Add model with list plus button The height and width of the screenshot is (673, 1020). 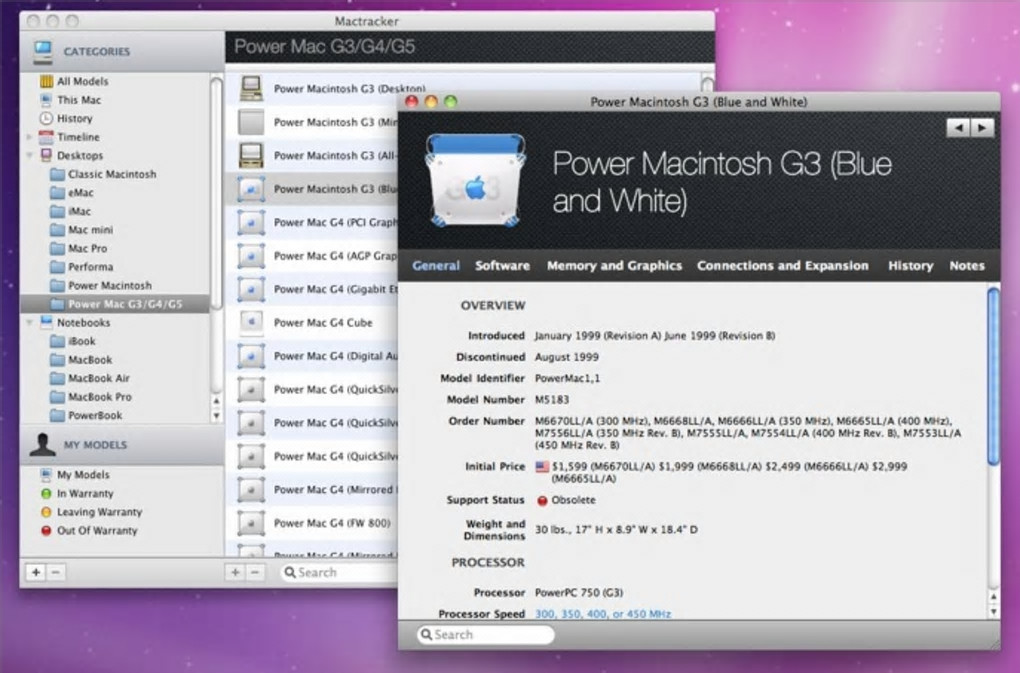[x=235, y=572]
